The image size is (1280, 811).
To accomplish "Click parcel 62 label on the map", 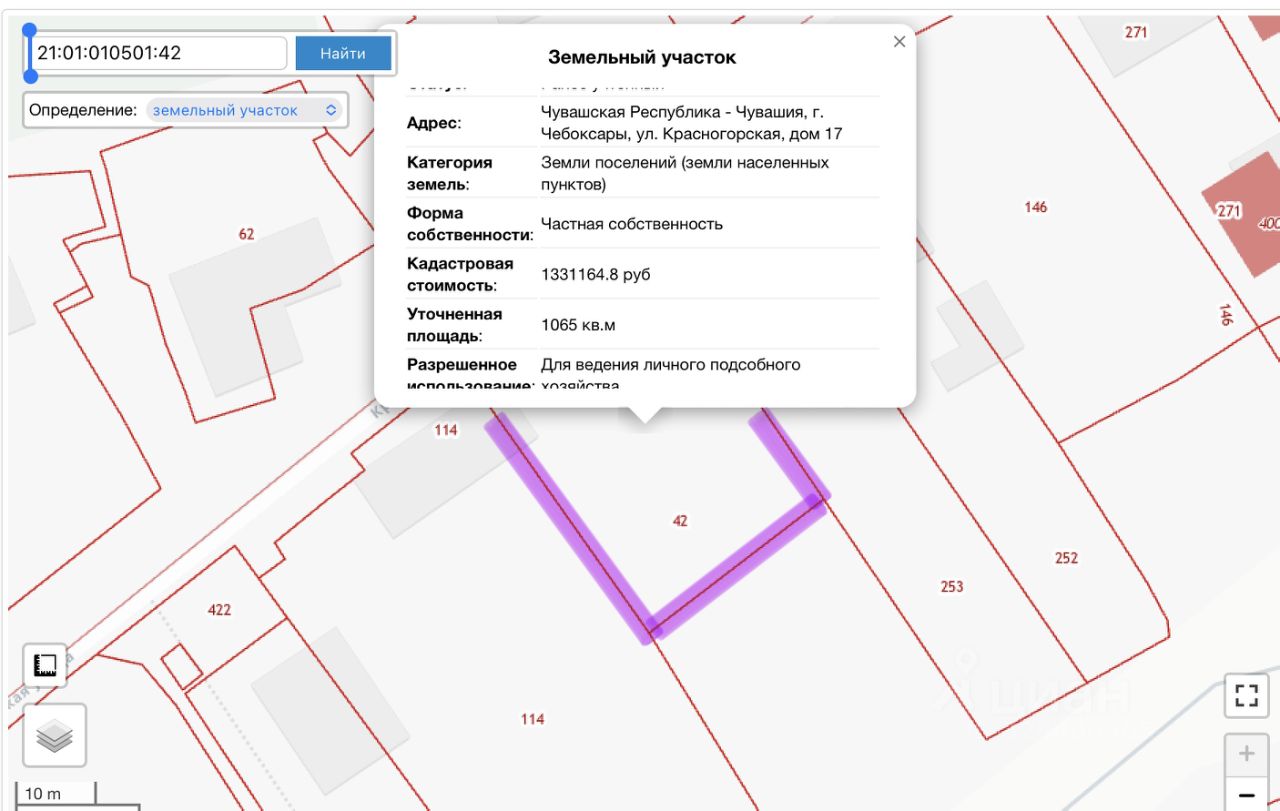I will coord(247,234).
